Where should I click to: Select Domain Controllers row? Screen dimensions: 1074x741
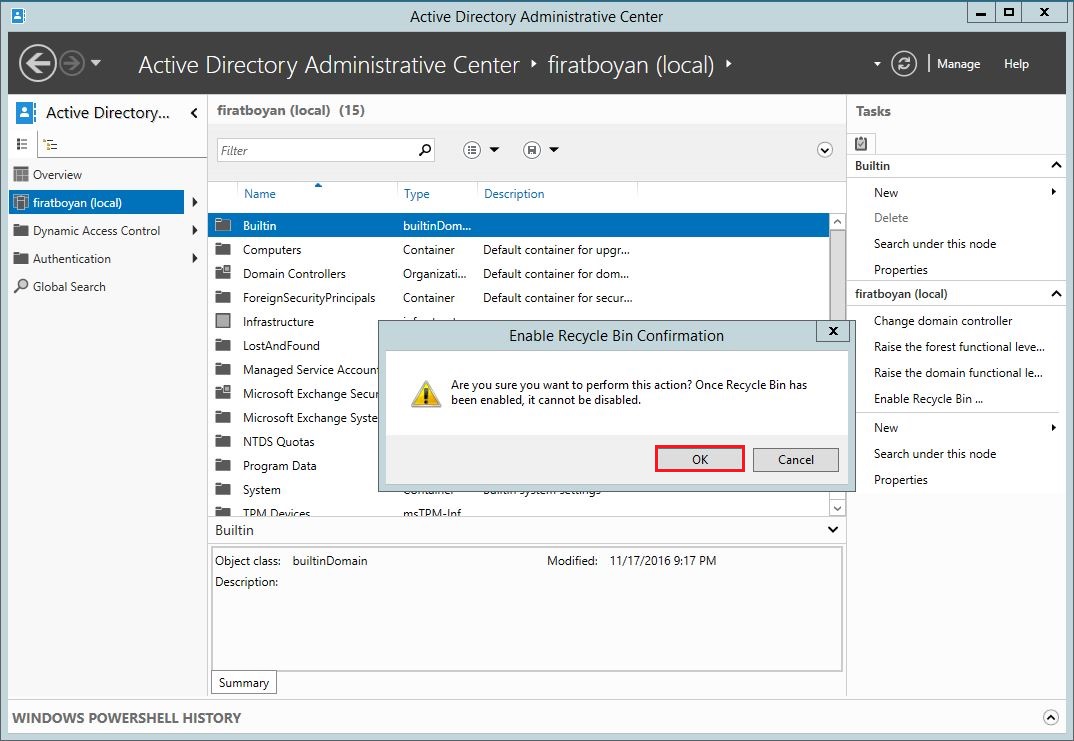[519, 274]
